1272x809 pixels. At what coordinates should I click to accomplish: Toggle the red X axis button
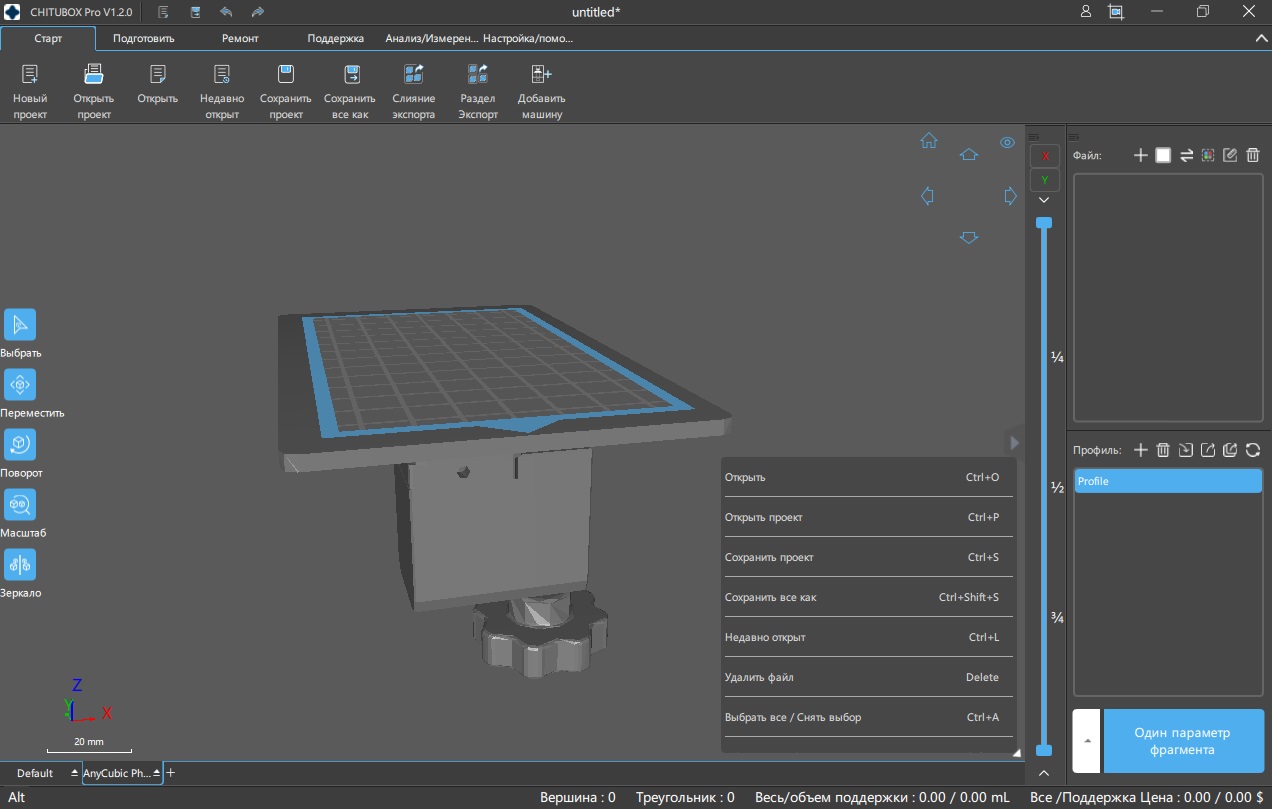1044,156
